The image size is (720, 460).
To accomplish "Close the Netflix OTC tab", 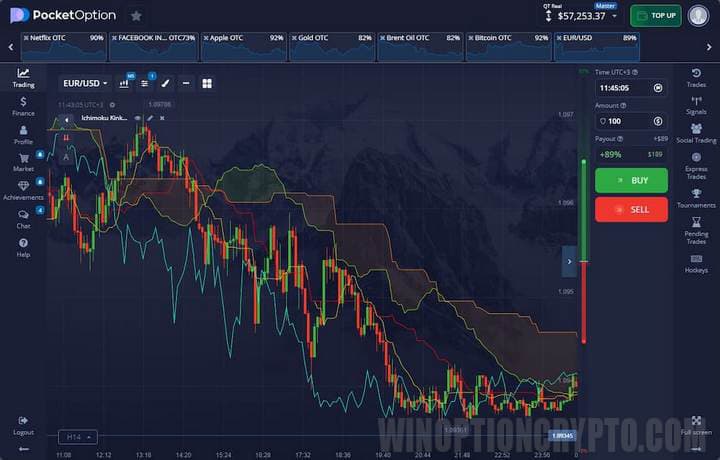I will point(26,38).
